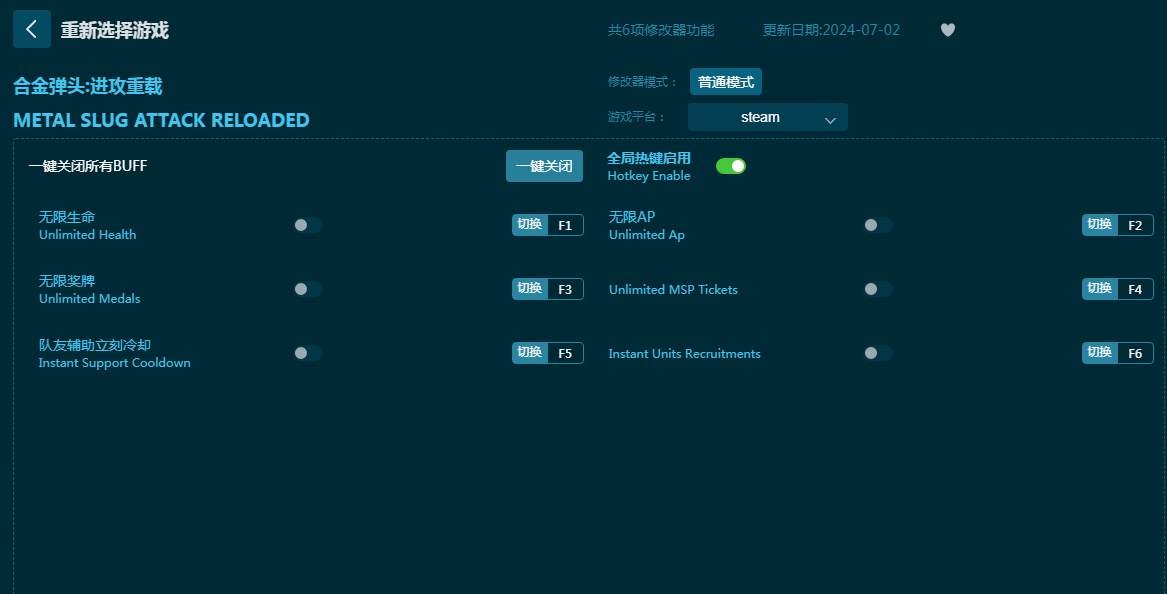This screenshot has width=1167, height=594.
Task: Click the Unlimited Medals label
Action: (89, 298)
